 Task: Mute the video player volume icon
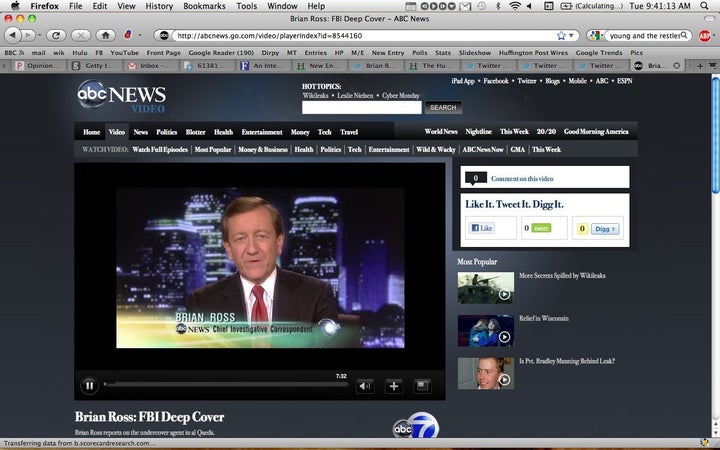point(365,386)
